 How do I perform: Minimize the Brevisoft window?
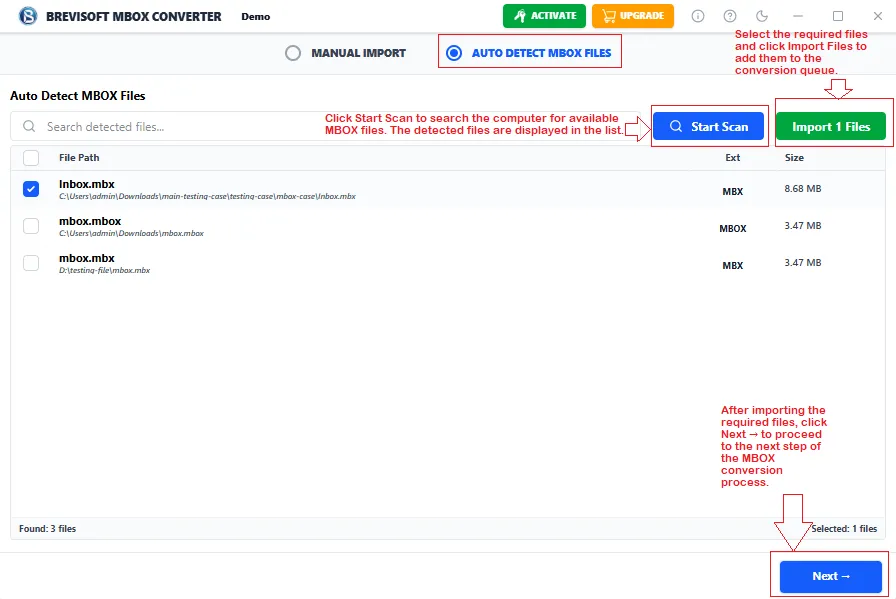(x=798, y=16)
